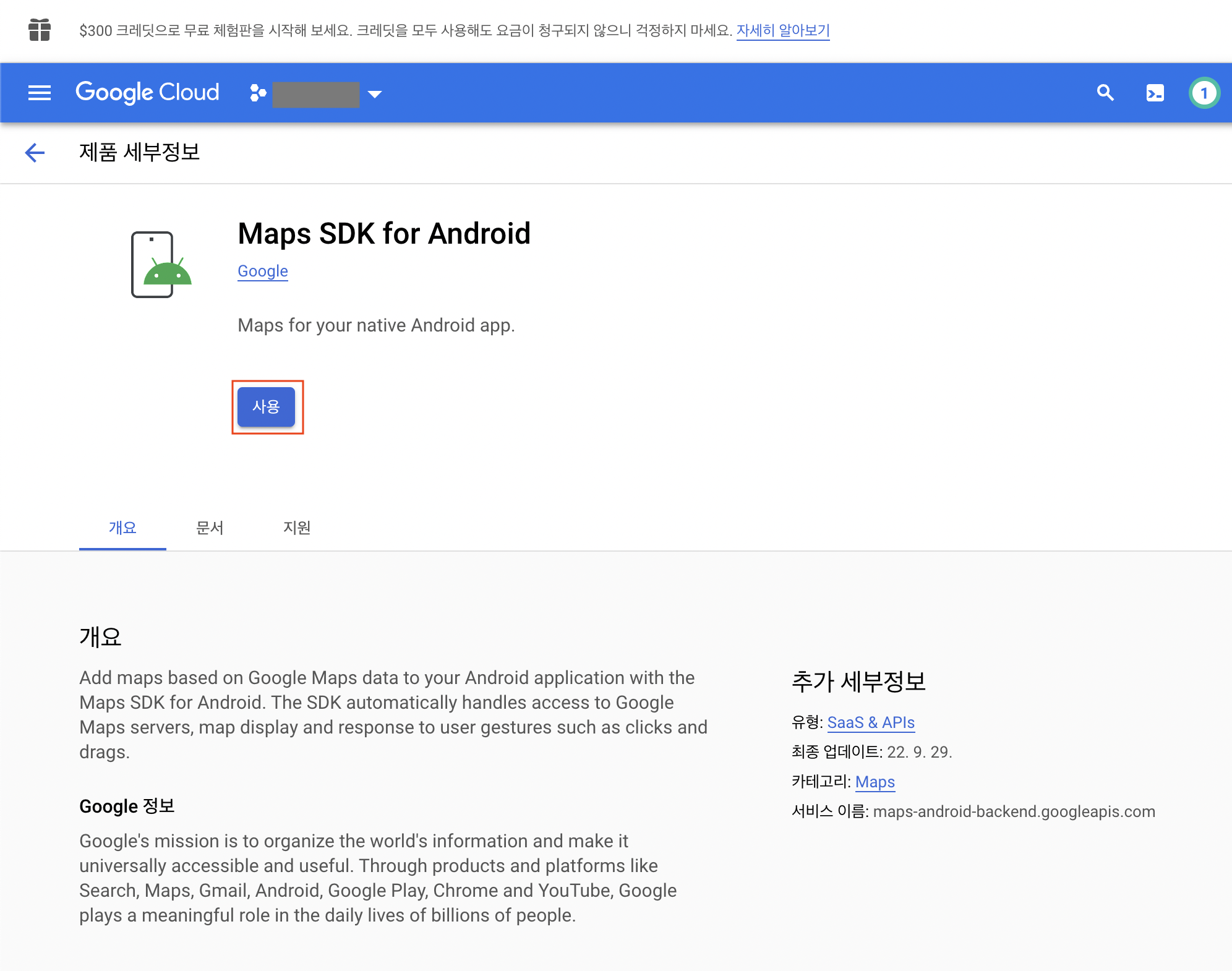Screen dimensions: 1232x971
Task: Click the gift icon in banner
Action: tap(40, 30)
